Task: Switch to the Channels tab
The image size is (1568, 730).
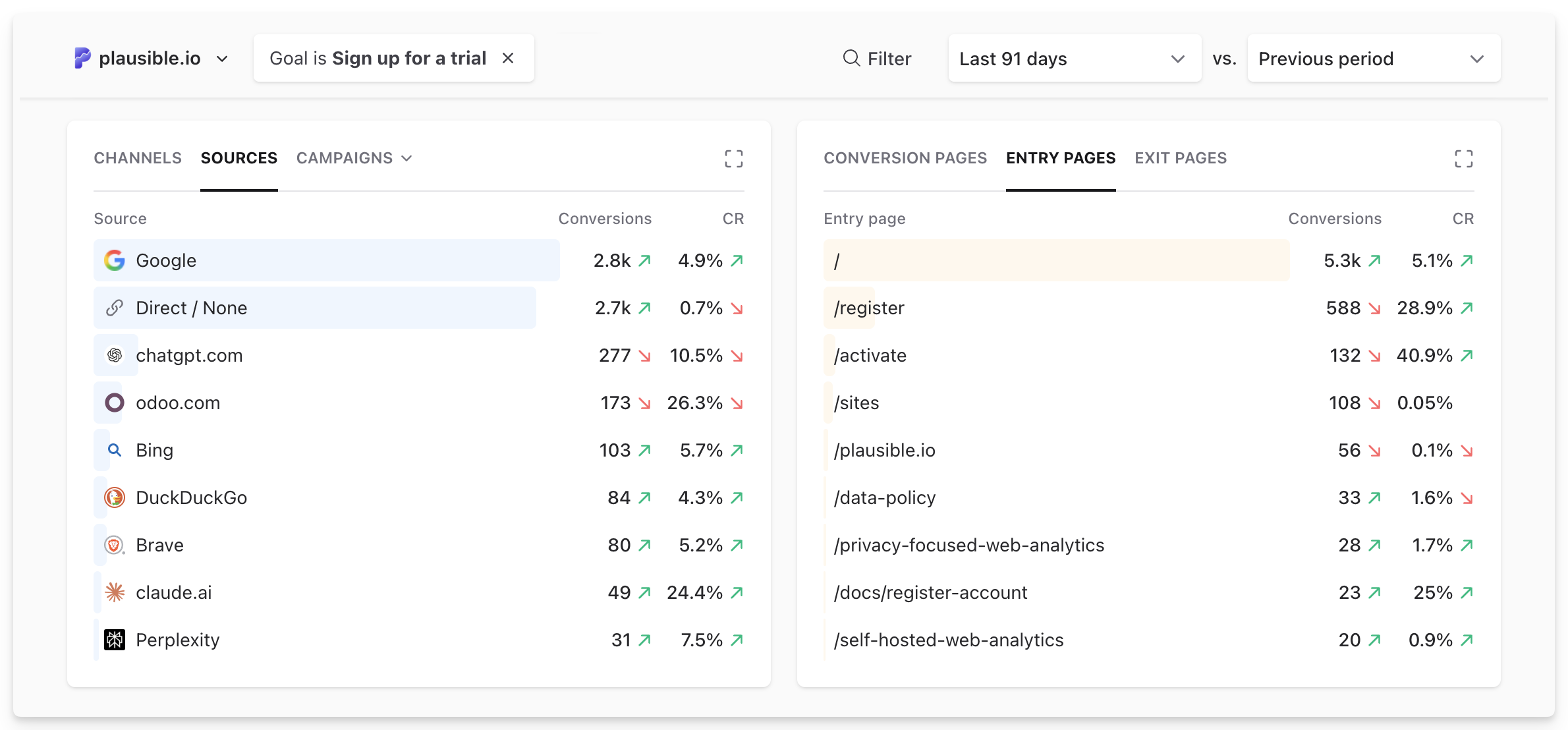Action: [x=137, y=158]
